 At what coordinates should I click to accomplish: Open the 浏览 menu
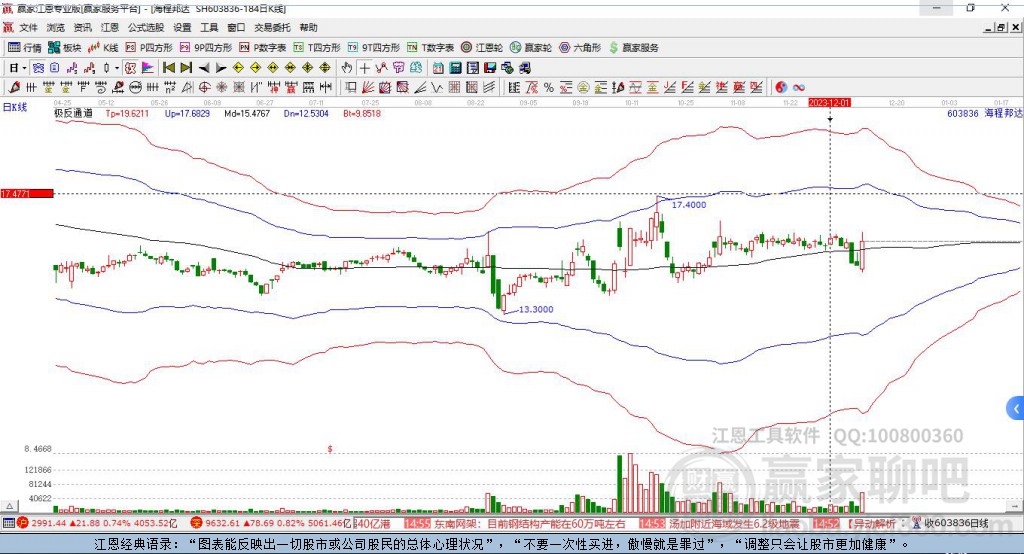(56, 27)
